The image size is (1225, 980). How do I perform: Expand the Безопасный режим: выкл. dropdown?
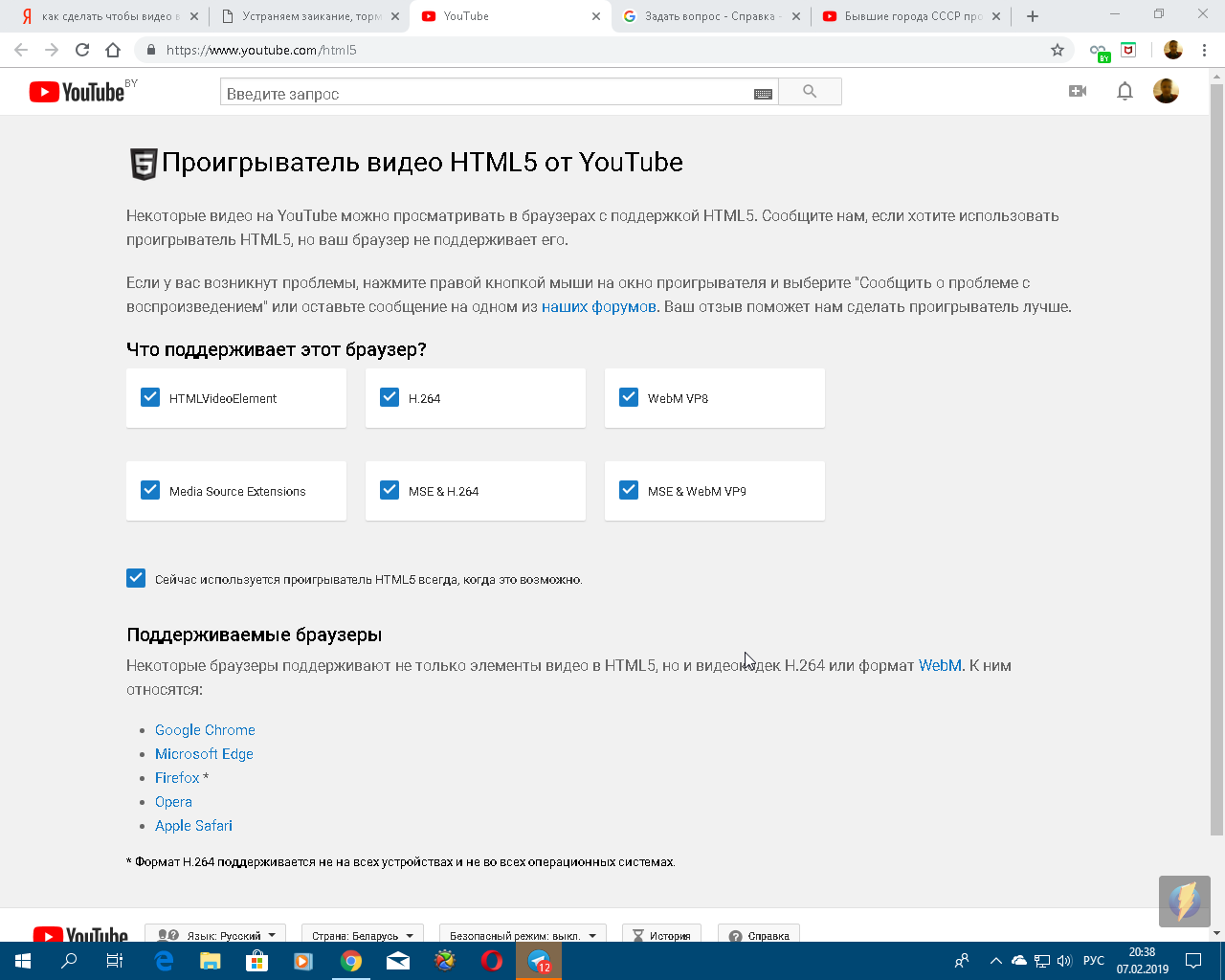523,934
